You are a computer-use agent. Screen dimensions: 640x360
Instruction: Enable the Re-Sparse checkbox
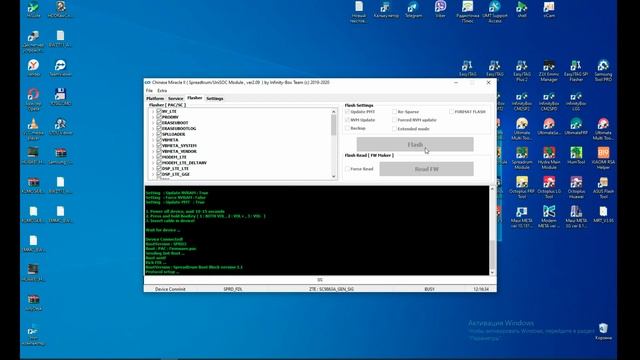pos(395,111)
